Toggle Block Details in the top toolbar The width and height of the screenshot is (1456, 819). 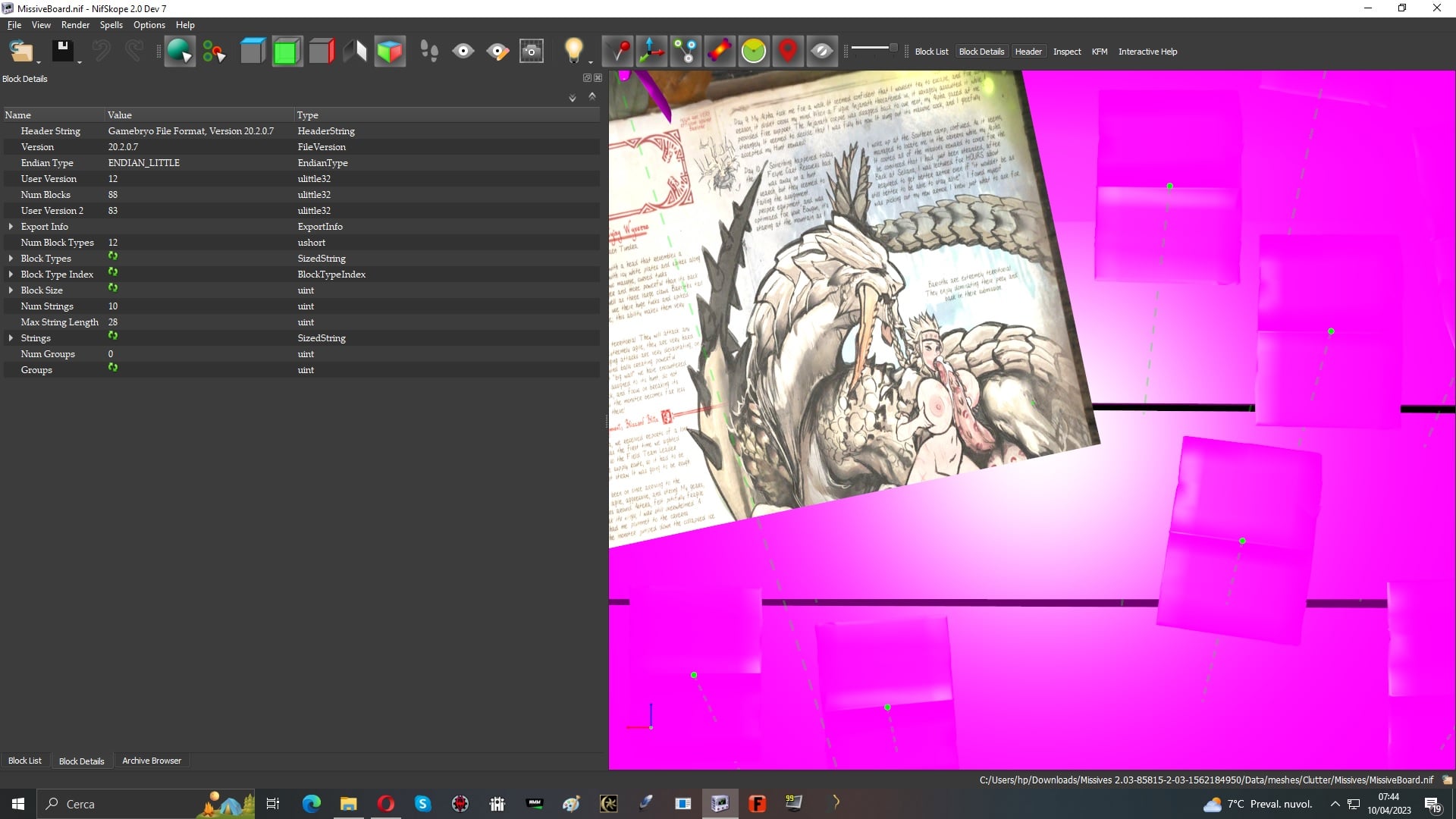point(981,52)
